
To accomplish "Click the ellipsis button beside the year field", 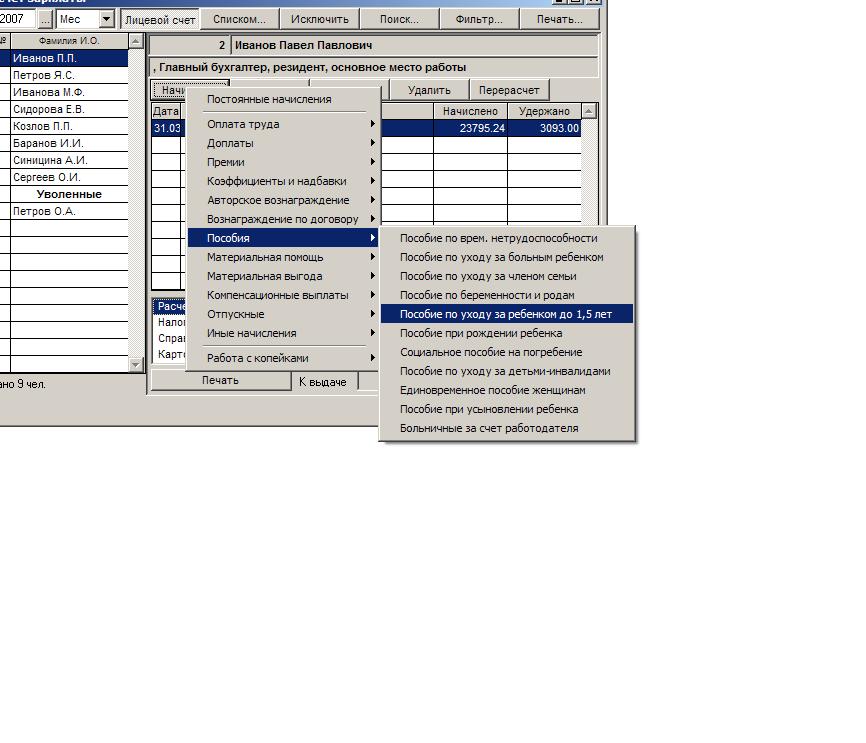I will coord(45,19).
